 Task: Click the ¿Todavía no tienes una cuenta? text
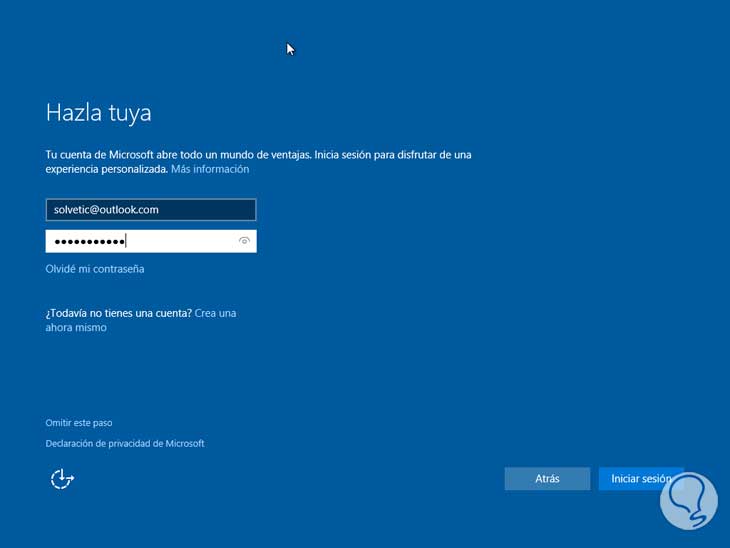pos(119,313)
